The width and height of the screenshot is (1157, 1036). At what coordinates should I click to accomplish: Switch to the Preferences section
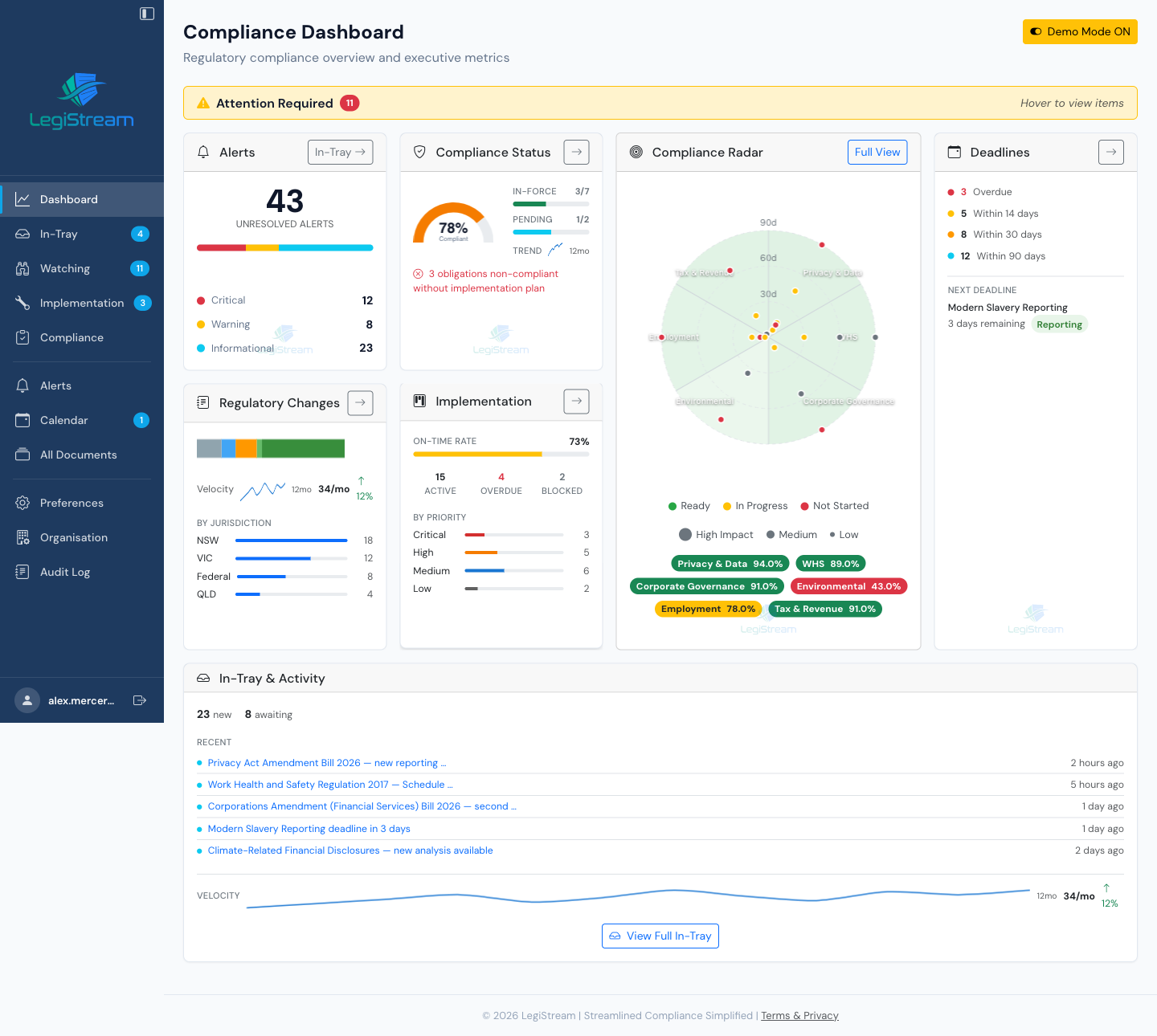coord(22,503)
